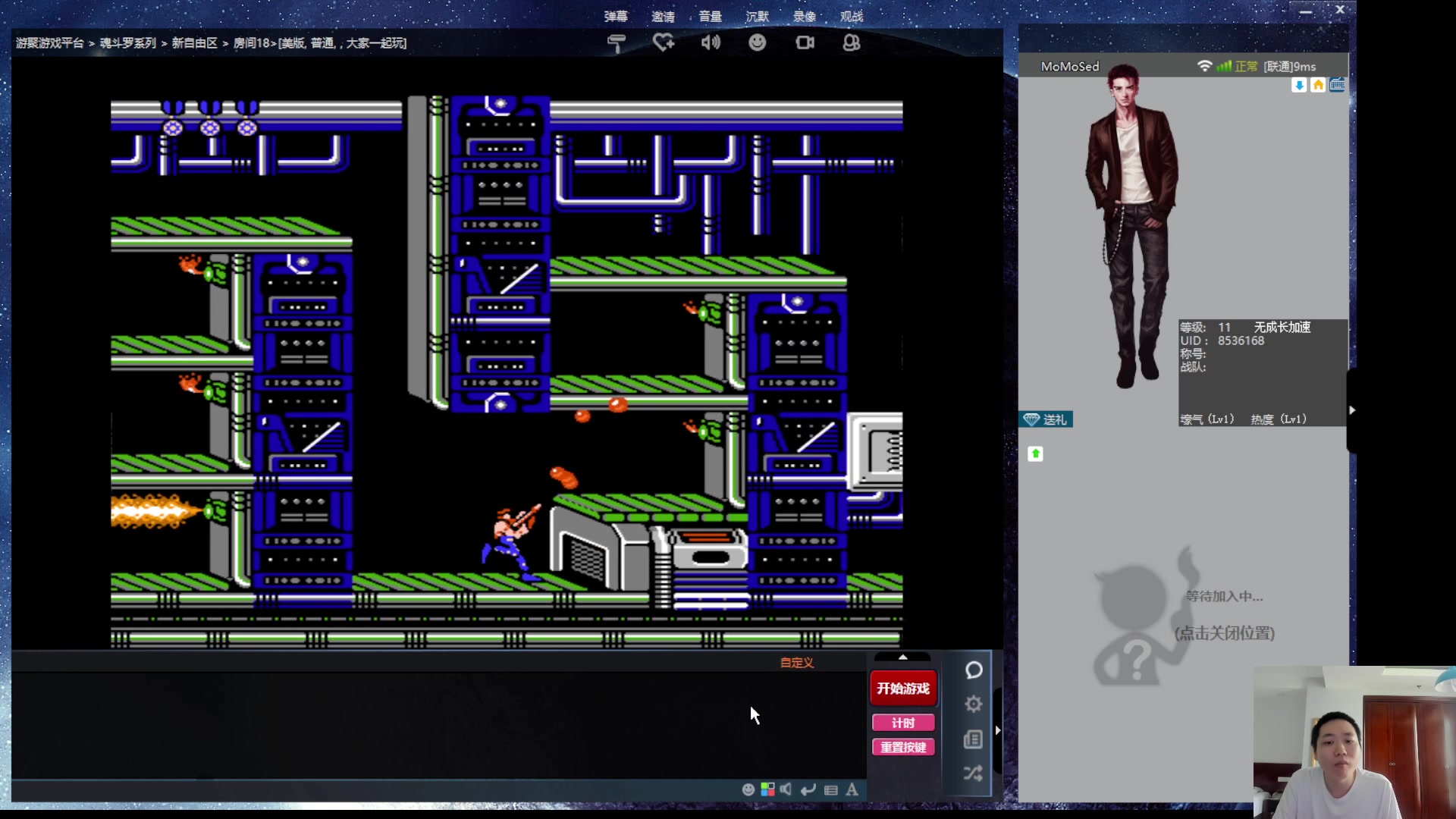Image resolution: width=1456 pixels, height=819 pixels.
Task: Toggle the 沉默 smiley face icon
Action: tap(757, 43)
